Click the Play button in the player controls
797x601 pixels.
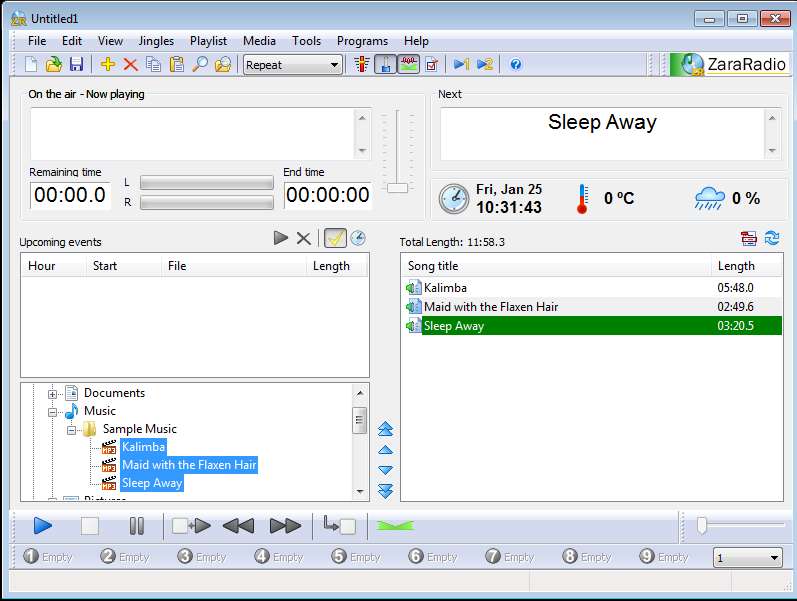point(42,526)
